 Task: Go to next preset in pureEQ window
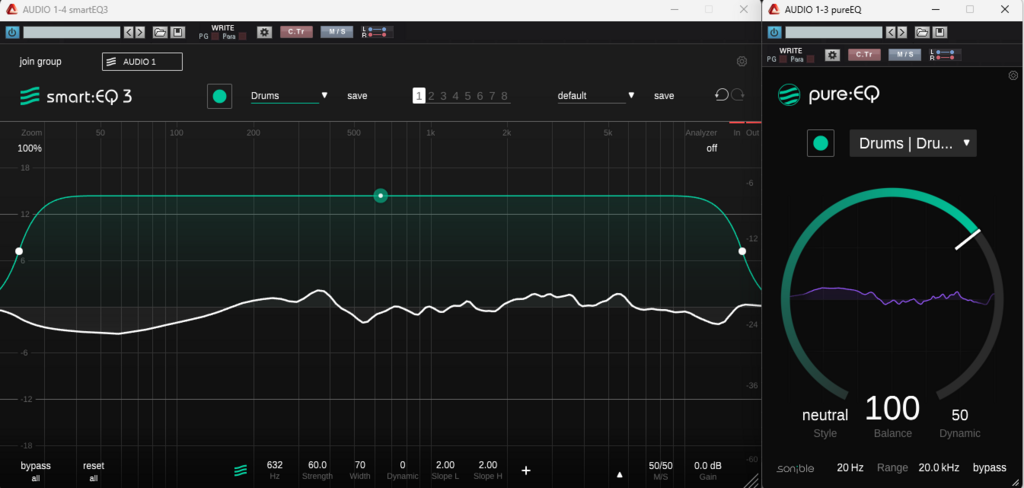tap(902, 32)
